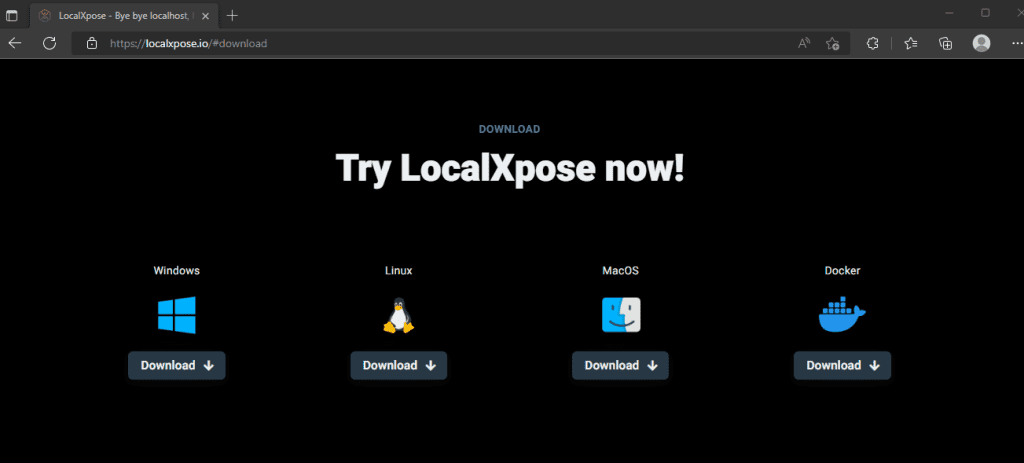The height and width of the screenshot is (463, 1024).
Task: Open the tab actions menu
Action: click(12, 15)
